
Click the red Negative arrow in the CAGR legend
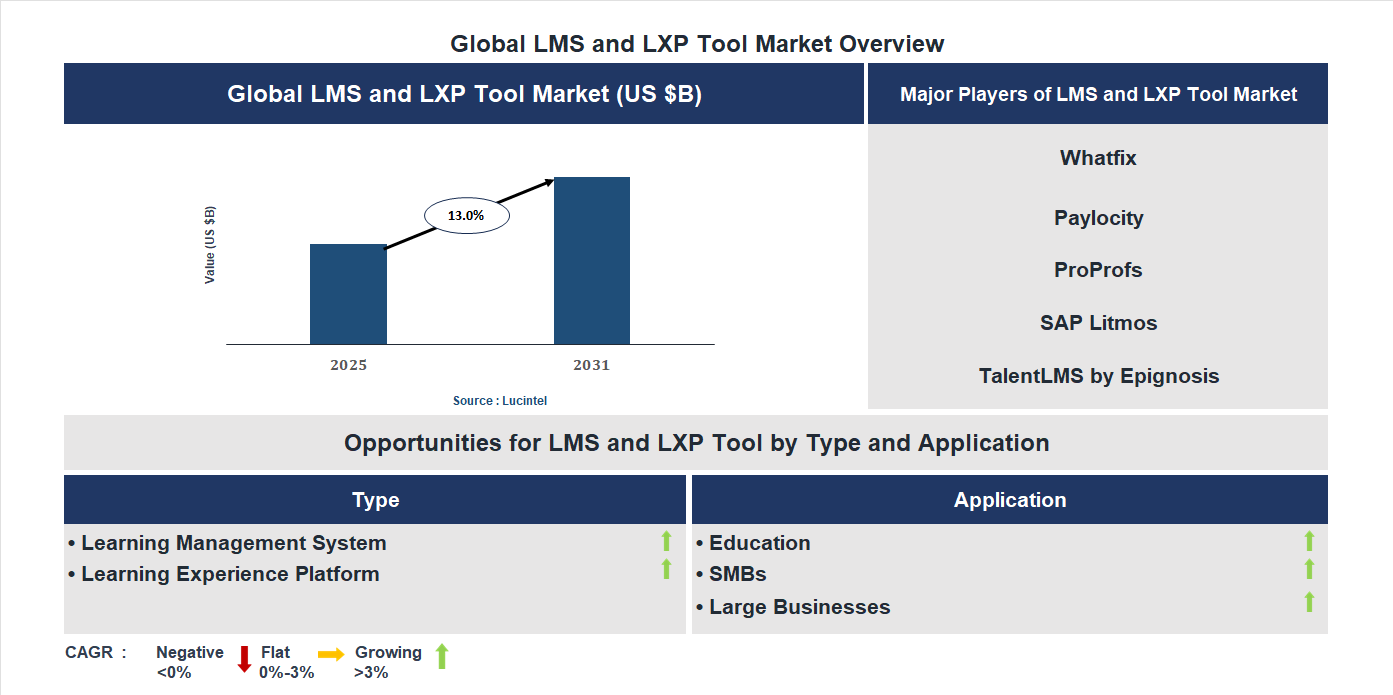243,661
